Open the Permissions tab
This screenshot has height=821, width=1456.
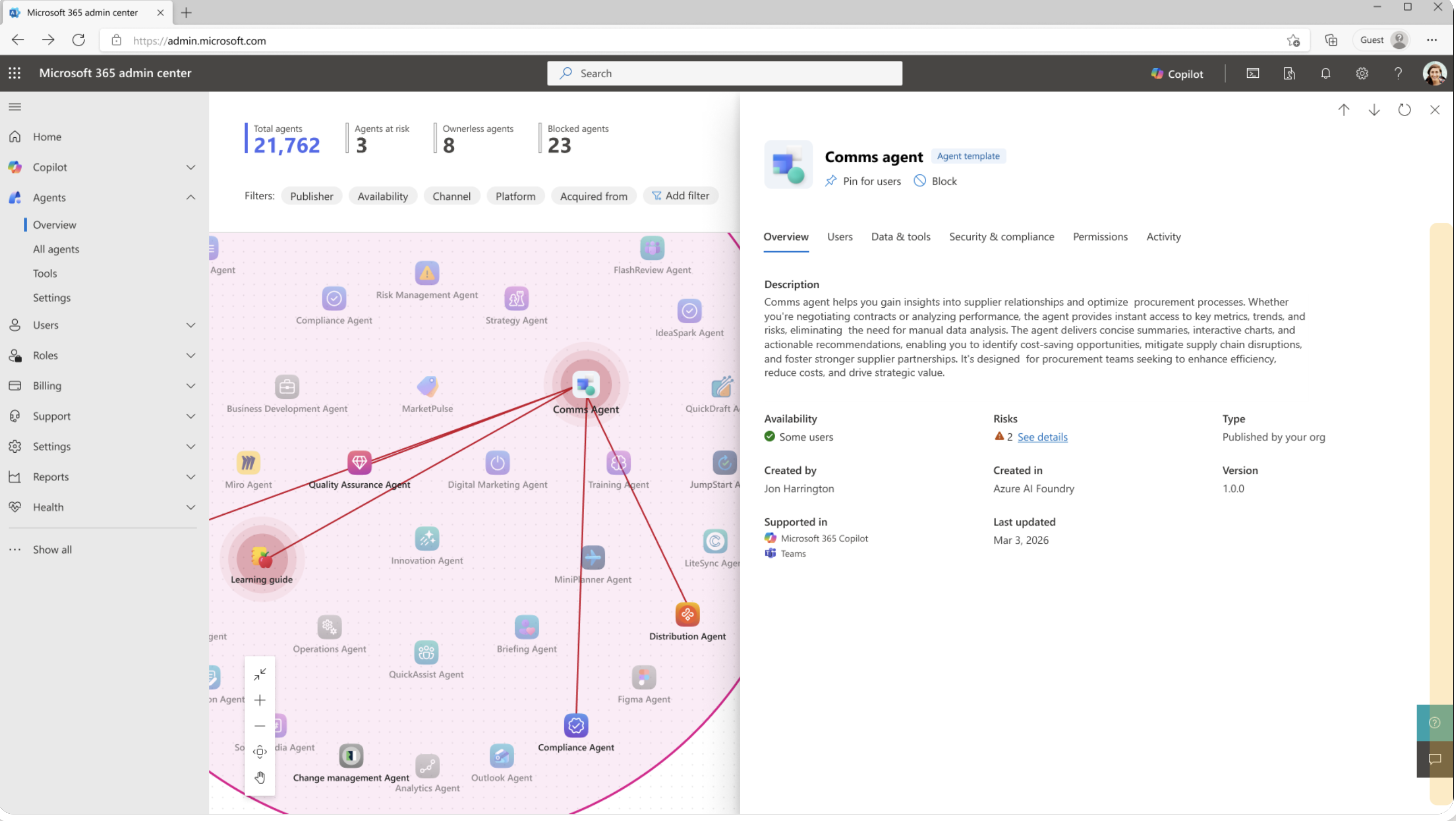click(x=1100, y=237)
